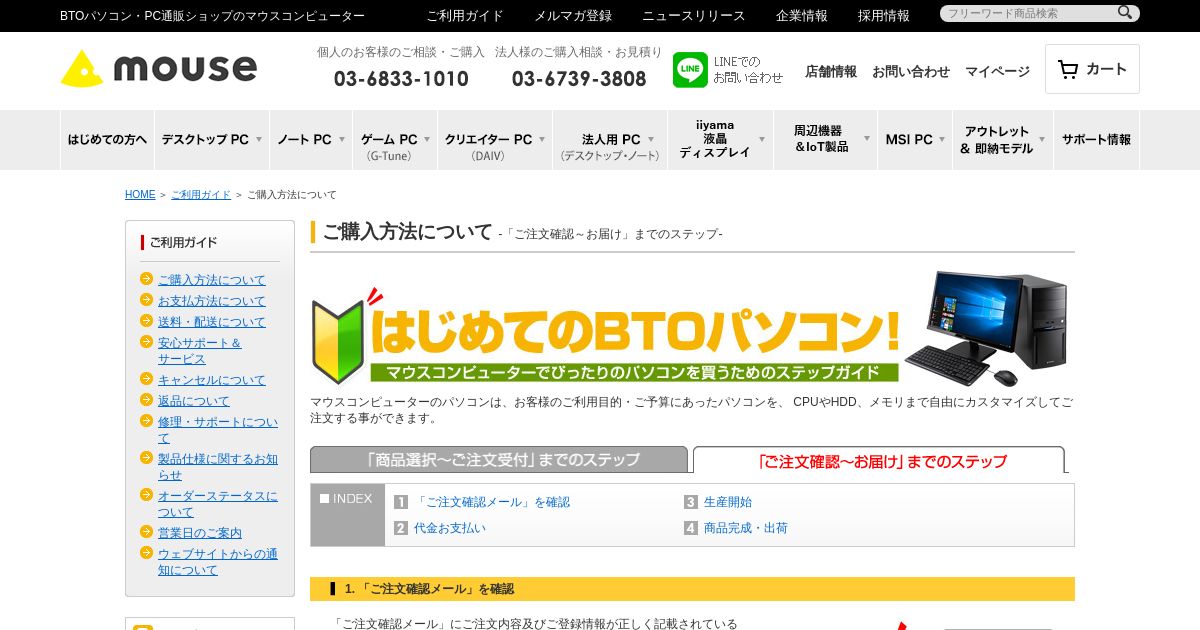Go to HOME breadcrumb link
This screenshot has height=630, width=1200.
[x=140, y=195]
